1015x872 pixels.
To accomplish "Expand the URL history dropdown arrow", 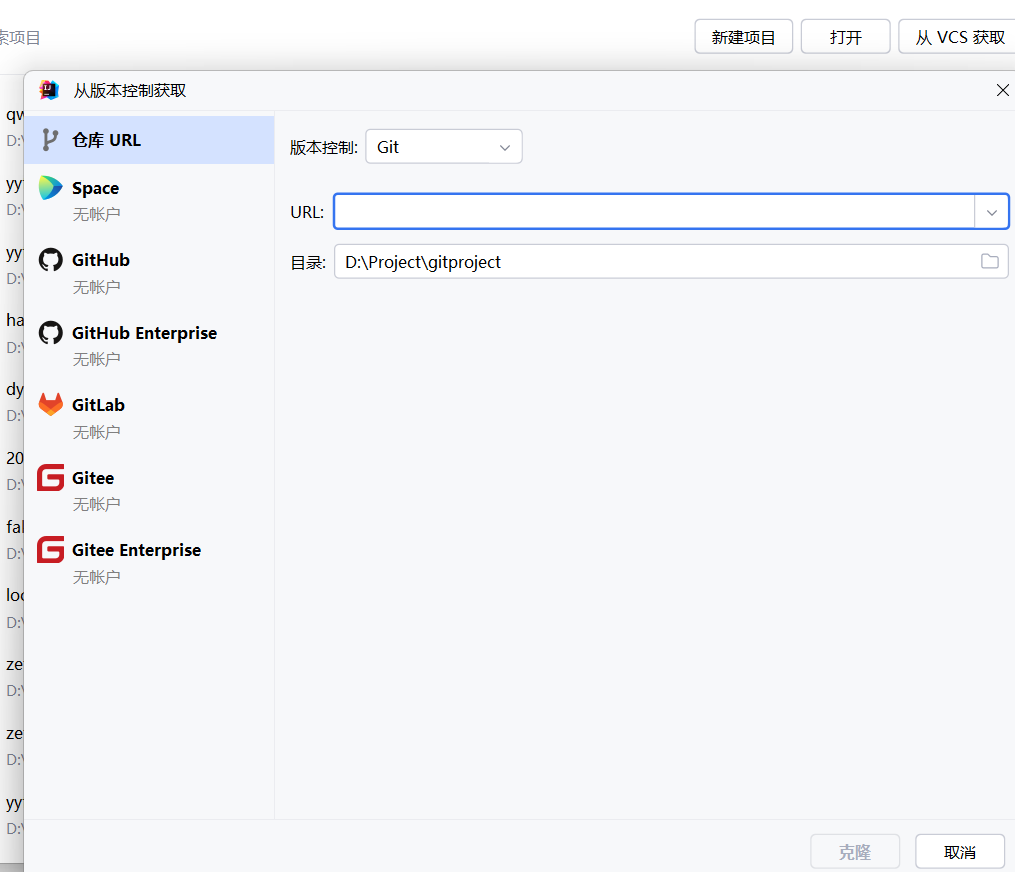I will [992, 212].
